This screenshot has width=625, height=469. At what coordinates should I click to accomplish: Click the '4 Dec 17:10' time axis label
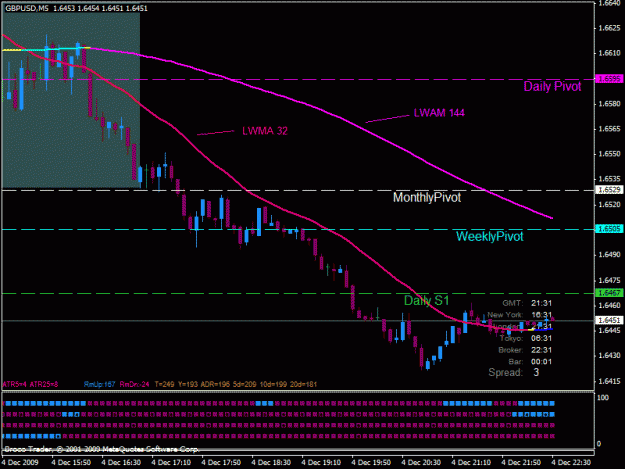171,463
